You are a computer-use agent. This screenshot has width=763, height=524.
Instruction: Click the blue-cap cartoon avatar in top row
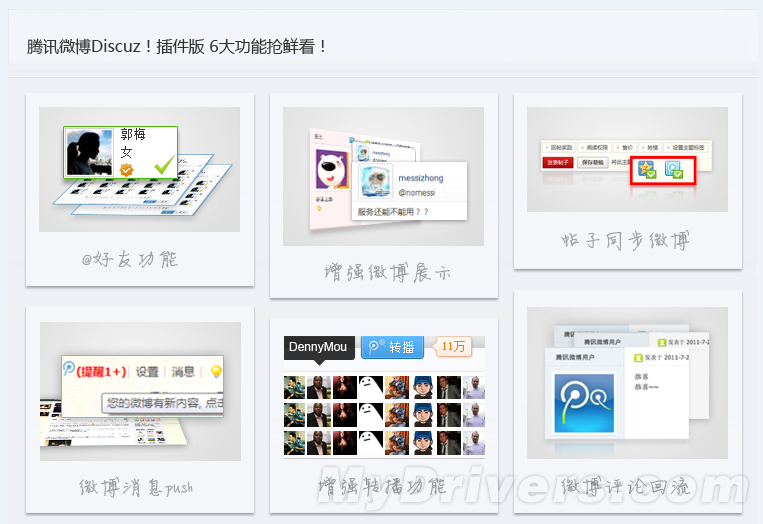coord(423,387)
